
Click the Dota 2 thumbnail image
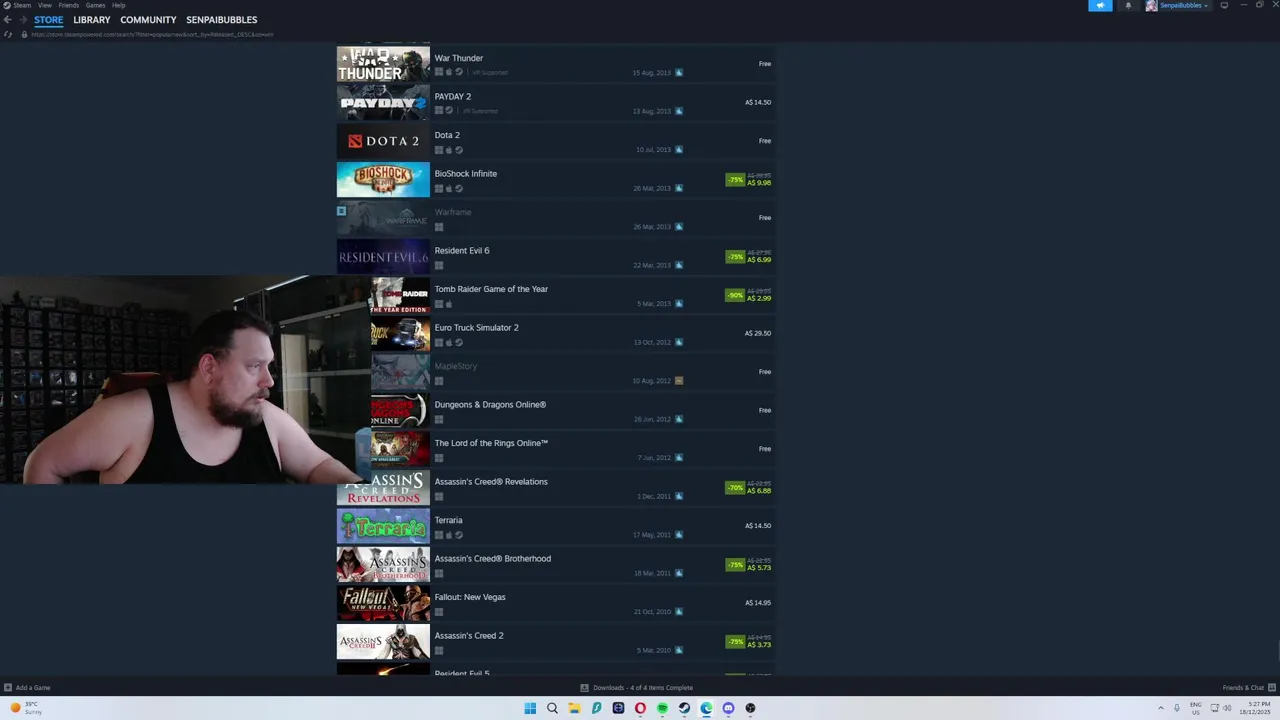click(x=383, y=141)
